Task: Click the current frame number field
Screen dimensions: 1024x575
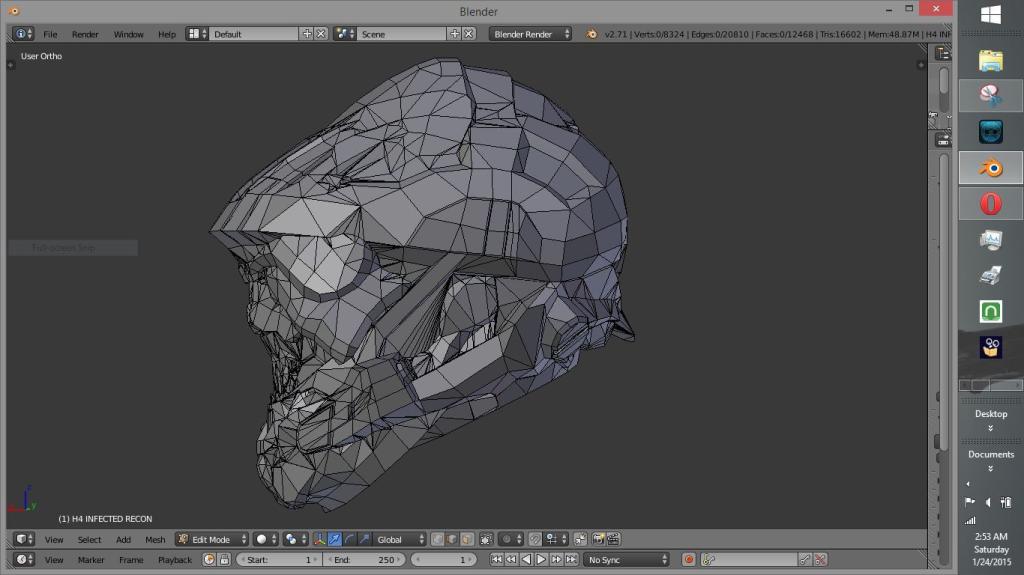Action: point(445,559)
